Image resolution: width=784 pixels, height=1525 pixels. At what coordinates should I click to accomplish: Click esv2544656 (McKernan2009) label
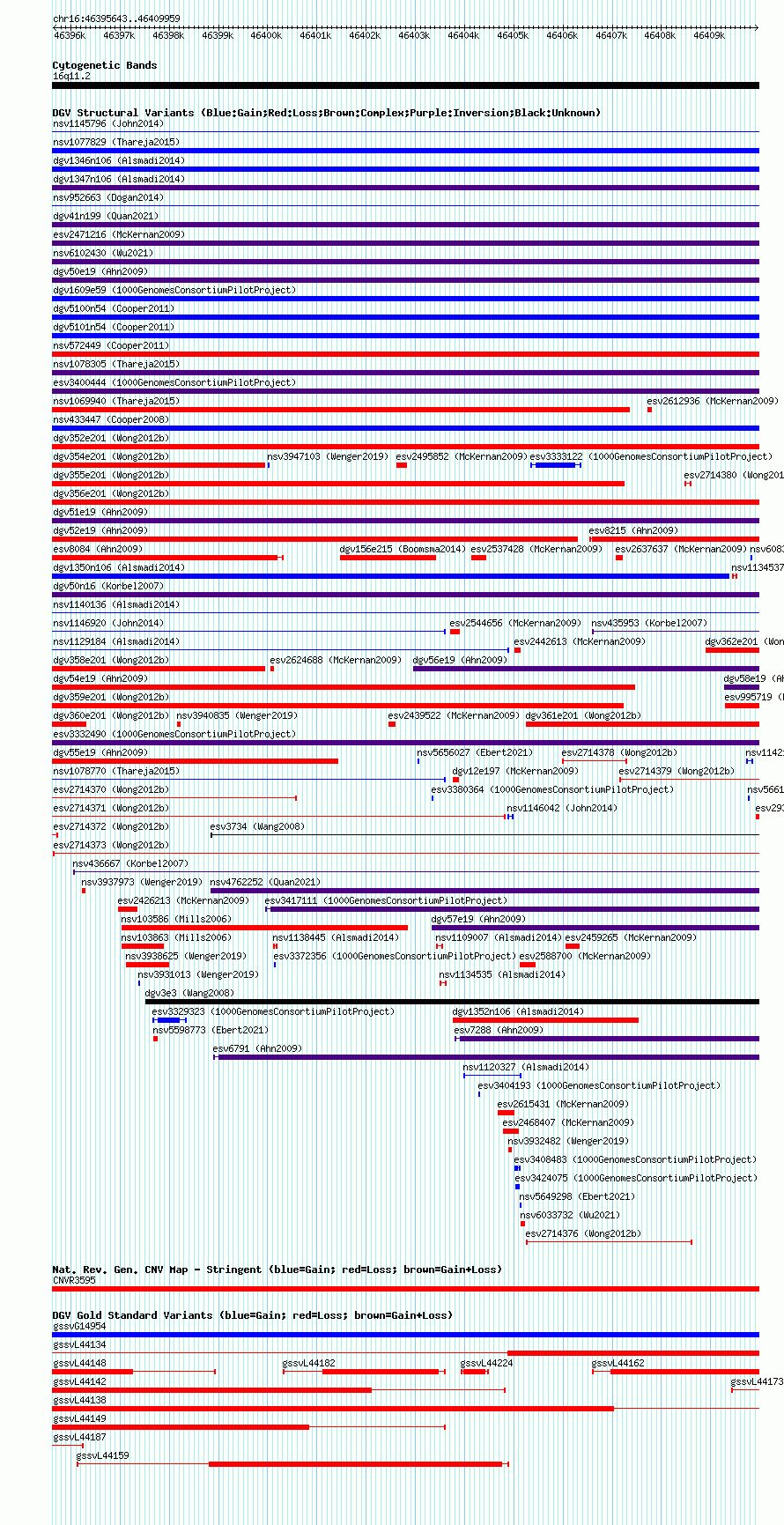(515, 623)
